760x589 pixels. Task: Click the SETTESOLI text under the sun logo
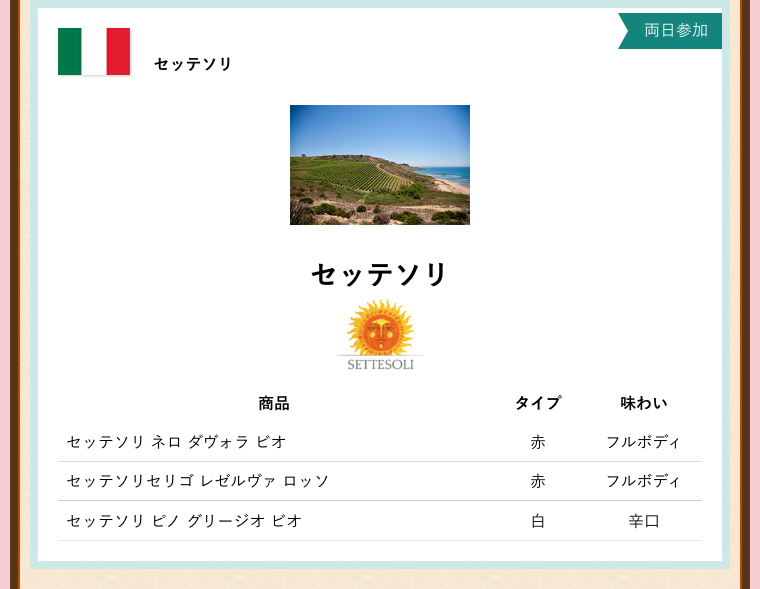(380, 365)
